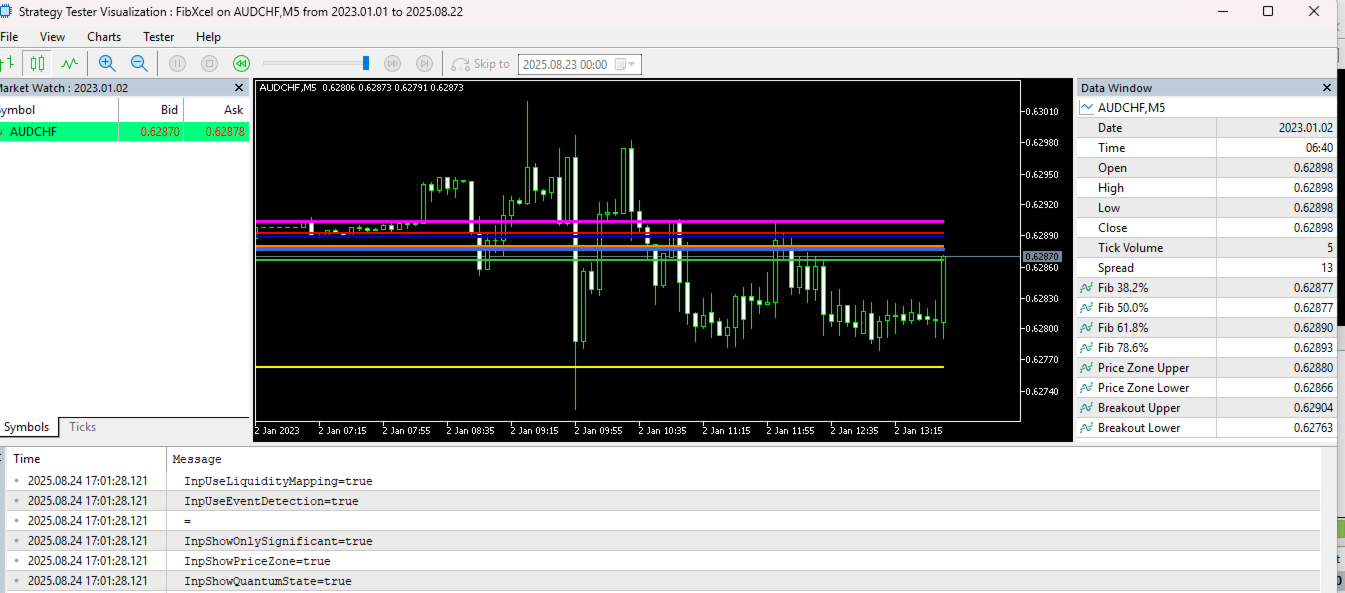Click the High row in Data Window

tap(1207, 188)
